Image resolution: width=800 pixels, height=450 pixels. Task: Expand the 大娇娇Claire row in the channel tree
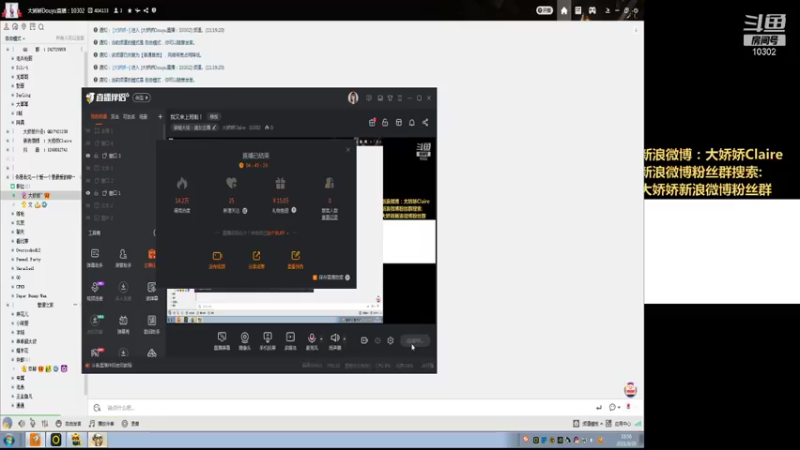[x=8, y=140]
